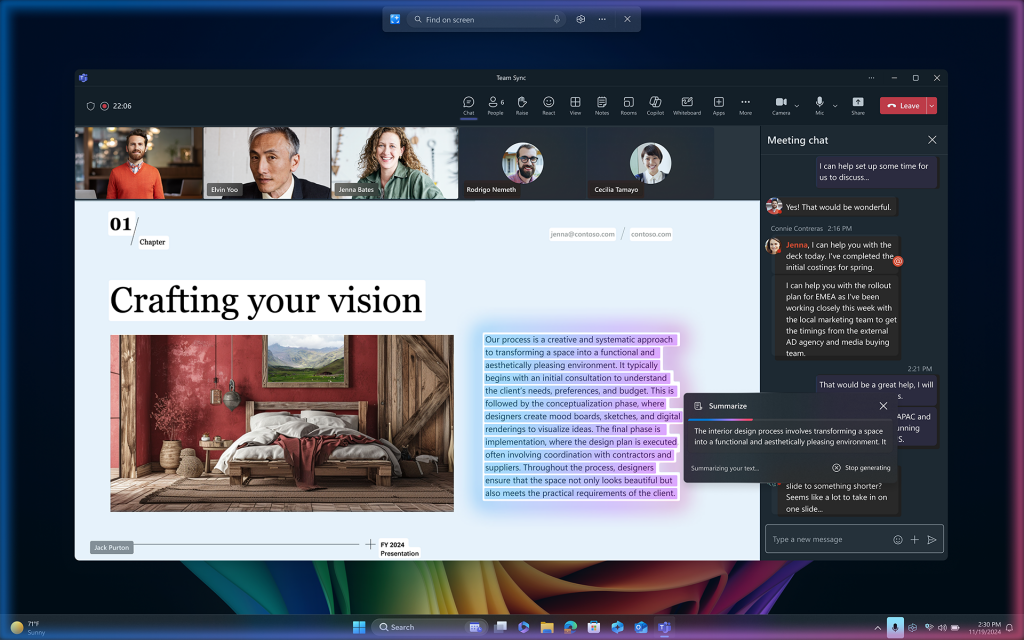Open the Apps icon in toolbar
This screenshot has width=1024, height=640.
click(718, 104)
